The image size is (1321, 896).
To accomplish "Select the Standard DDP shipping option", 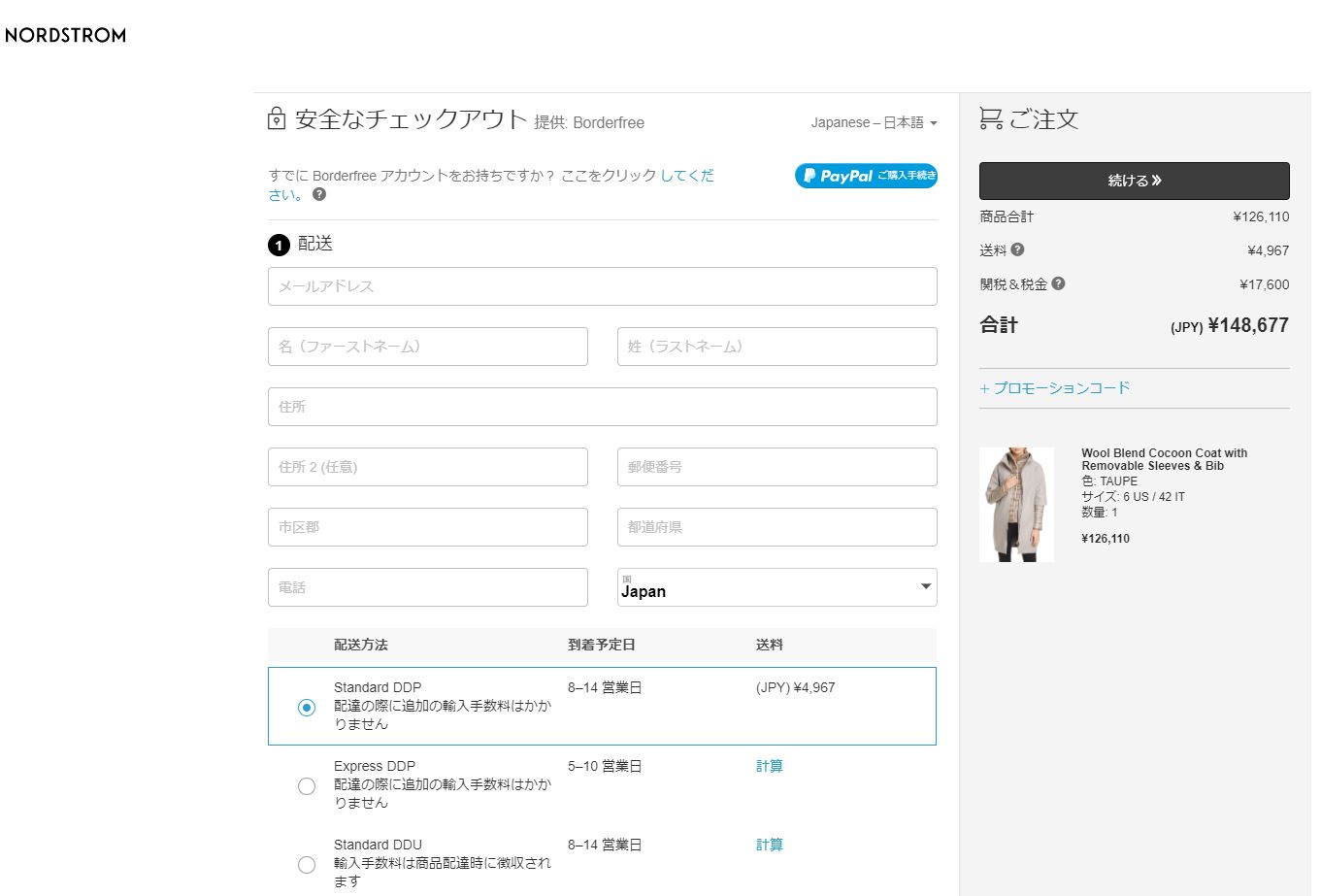I will (x=307, y=708).
